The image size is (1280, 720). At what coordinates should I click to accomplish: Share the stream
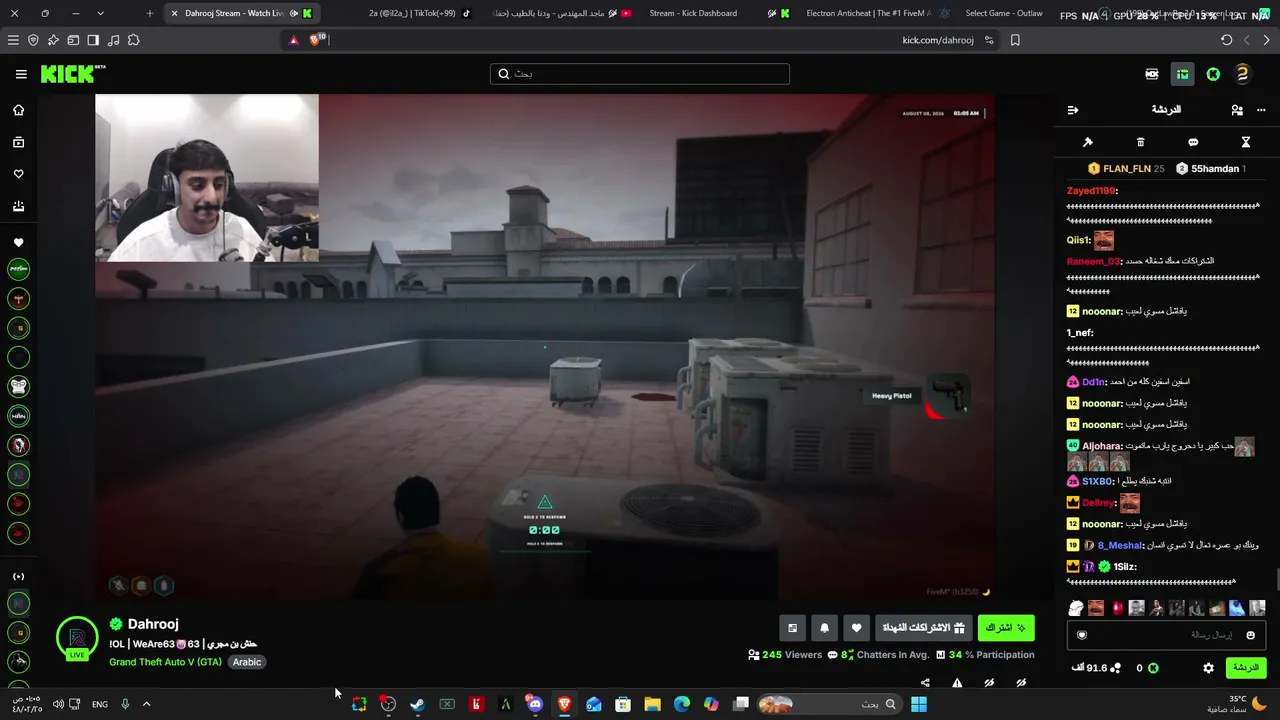(x=925, y=683)
